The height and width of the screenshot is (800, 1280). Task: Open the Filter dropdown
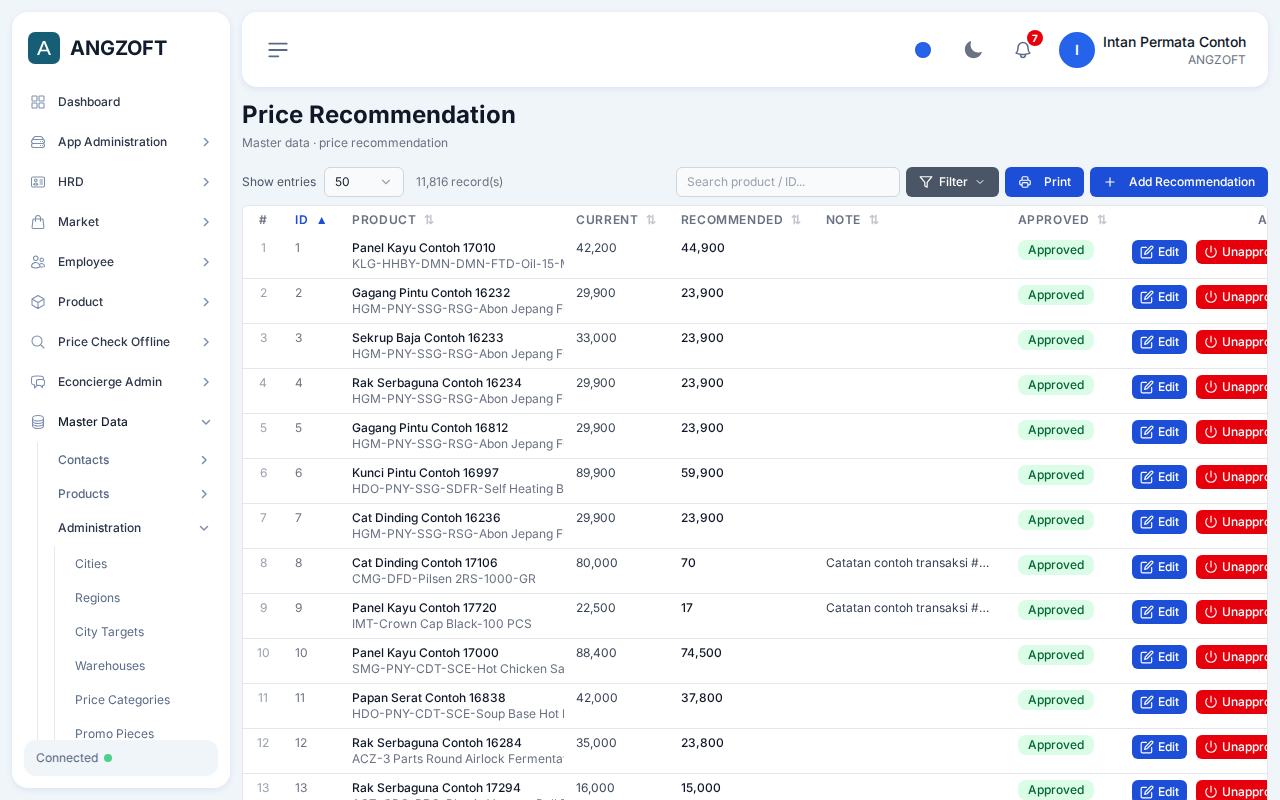point(952,182)
